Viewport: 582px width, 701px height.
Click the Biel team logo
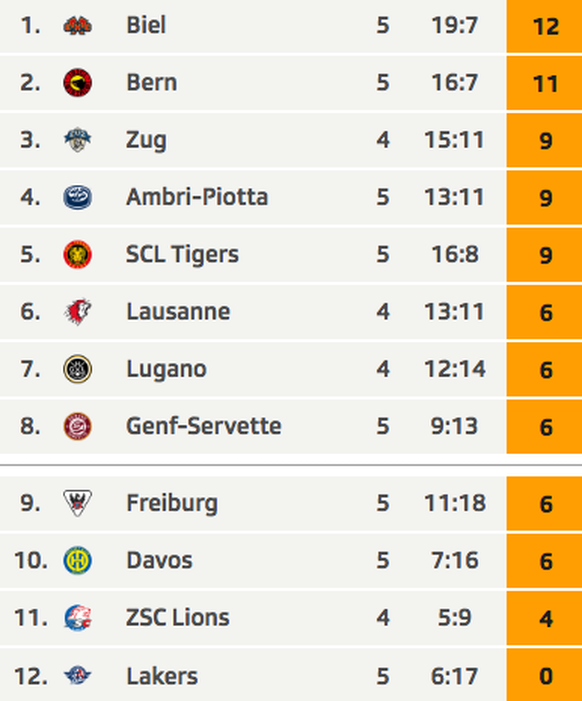tap(77, 25)
